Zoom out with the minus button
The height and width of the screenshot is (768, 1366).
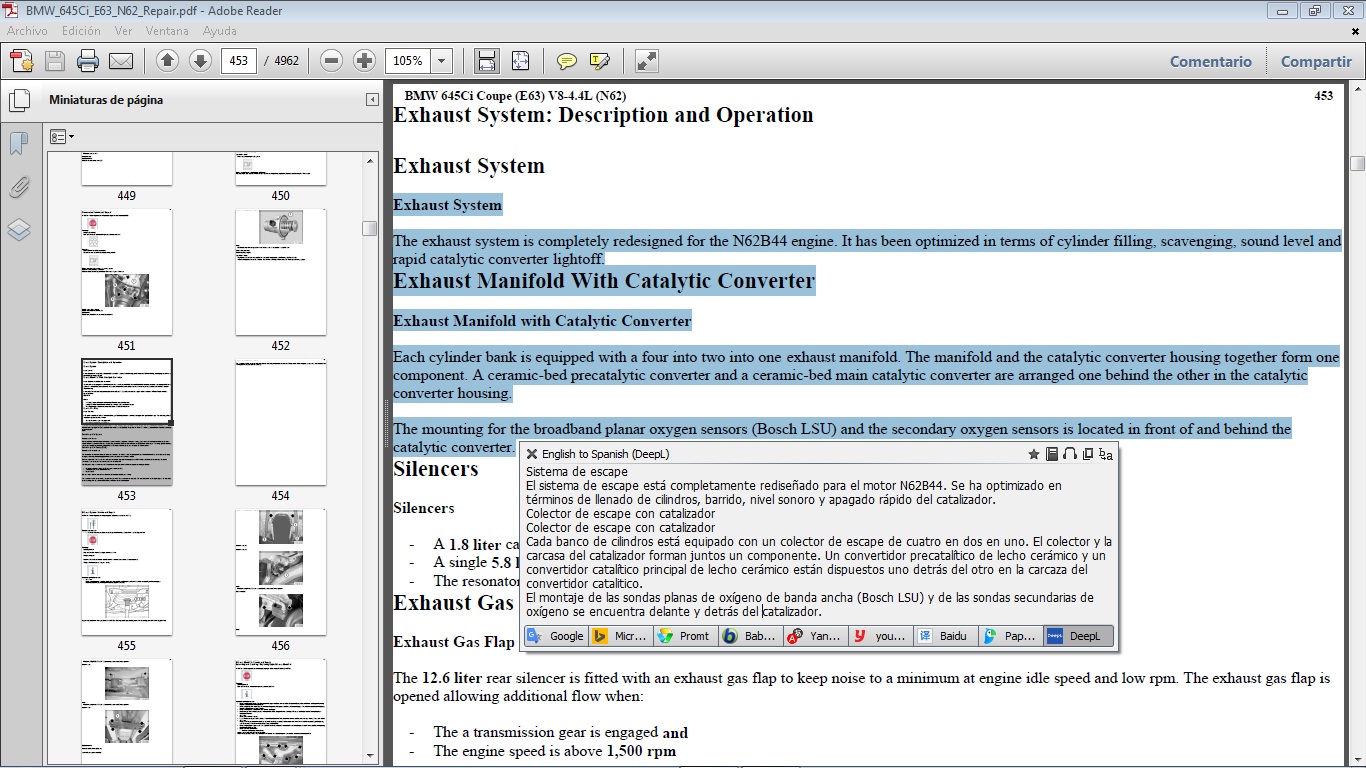tap(332, 61)
